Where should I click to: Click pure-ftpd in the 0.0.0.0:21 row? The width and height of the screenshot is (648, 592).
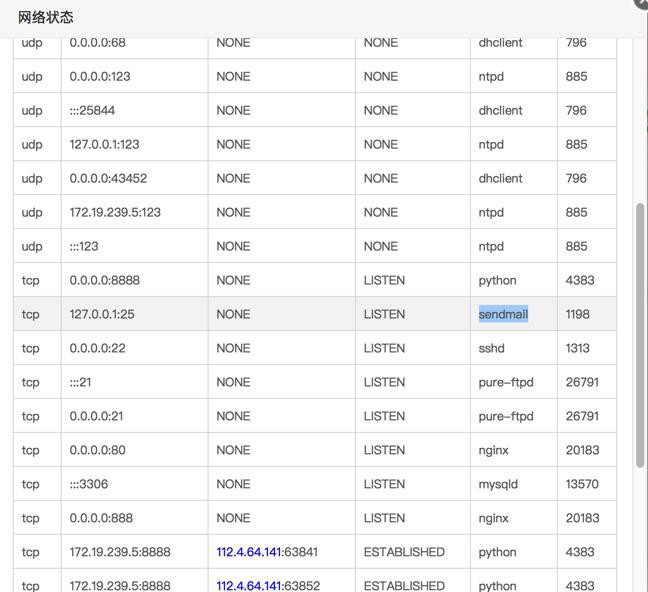(506, 416)
